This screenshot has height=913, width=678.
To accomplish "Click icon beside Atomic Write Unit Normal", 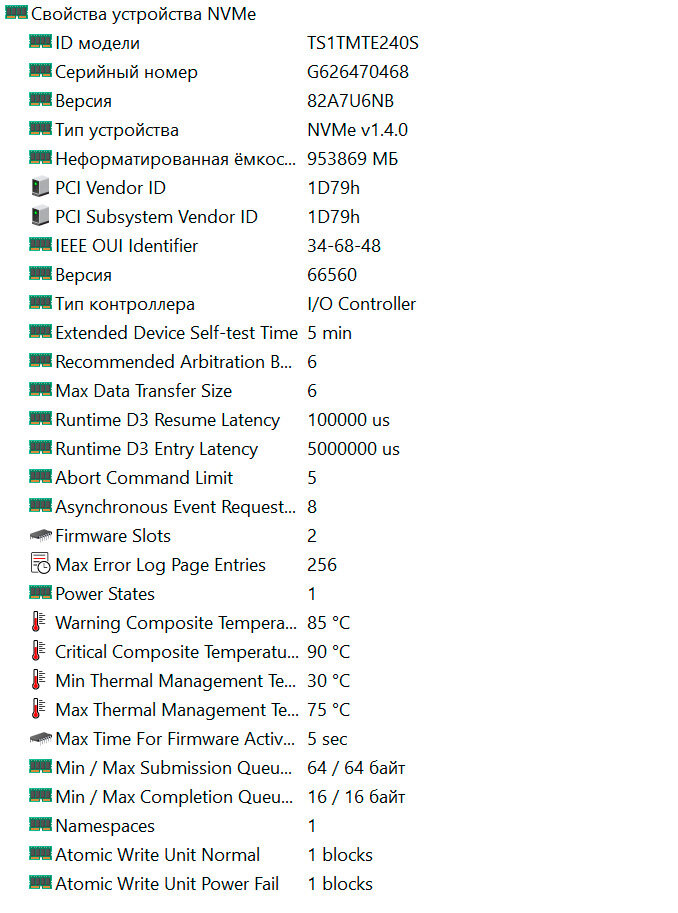I will (x=40, y=854).
